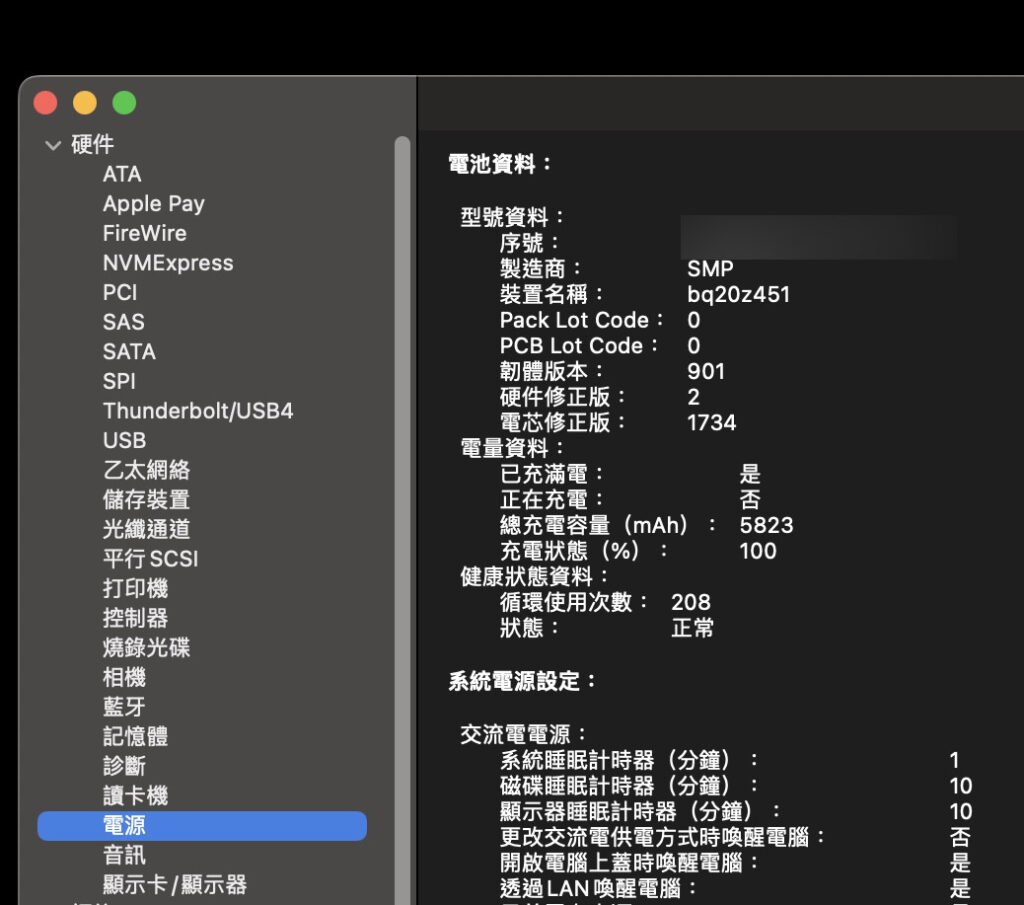
Task: Select 音訊 (Audio) below 電源
Action: point(124,855)
